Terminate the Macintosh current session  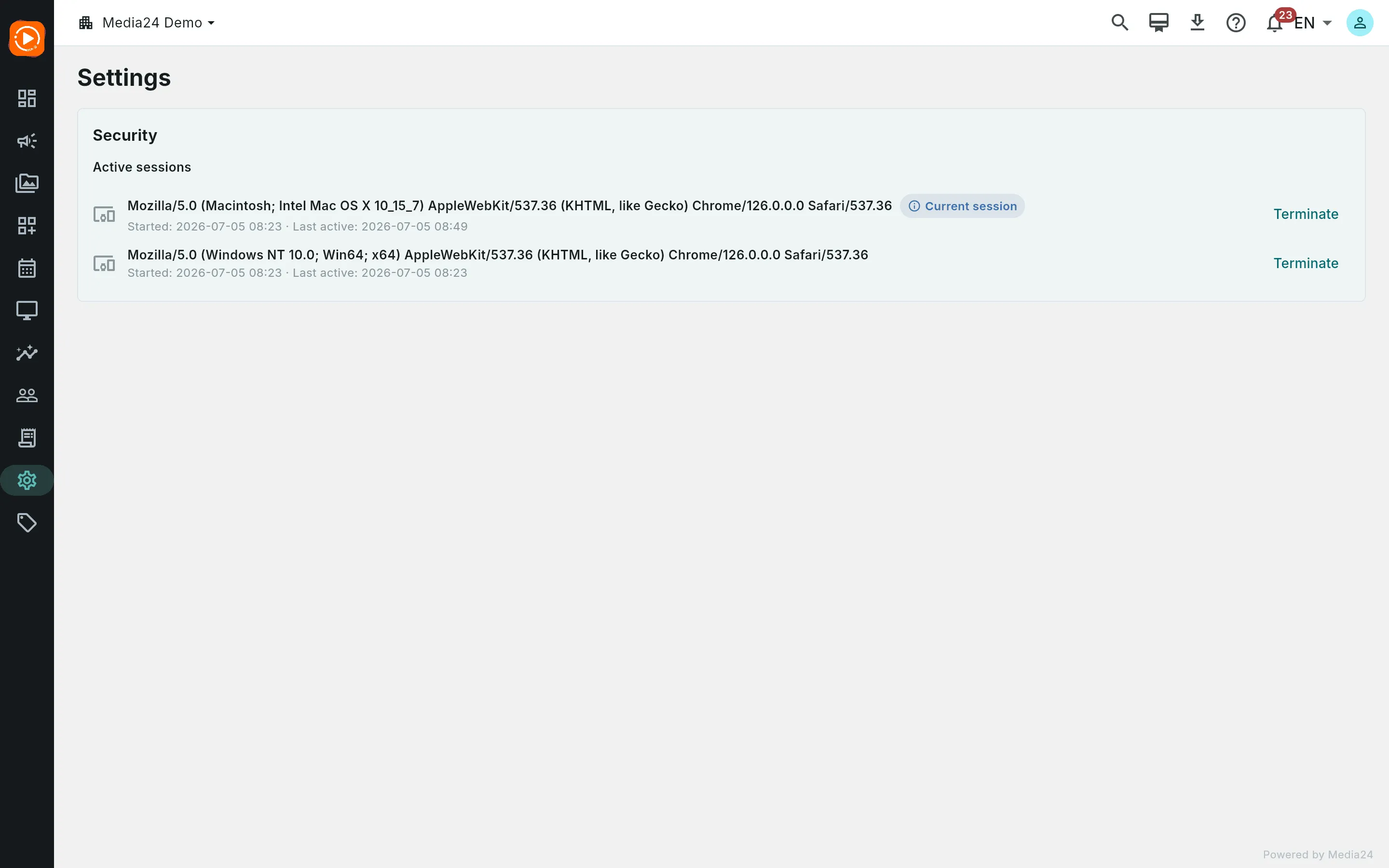1306,214
